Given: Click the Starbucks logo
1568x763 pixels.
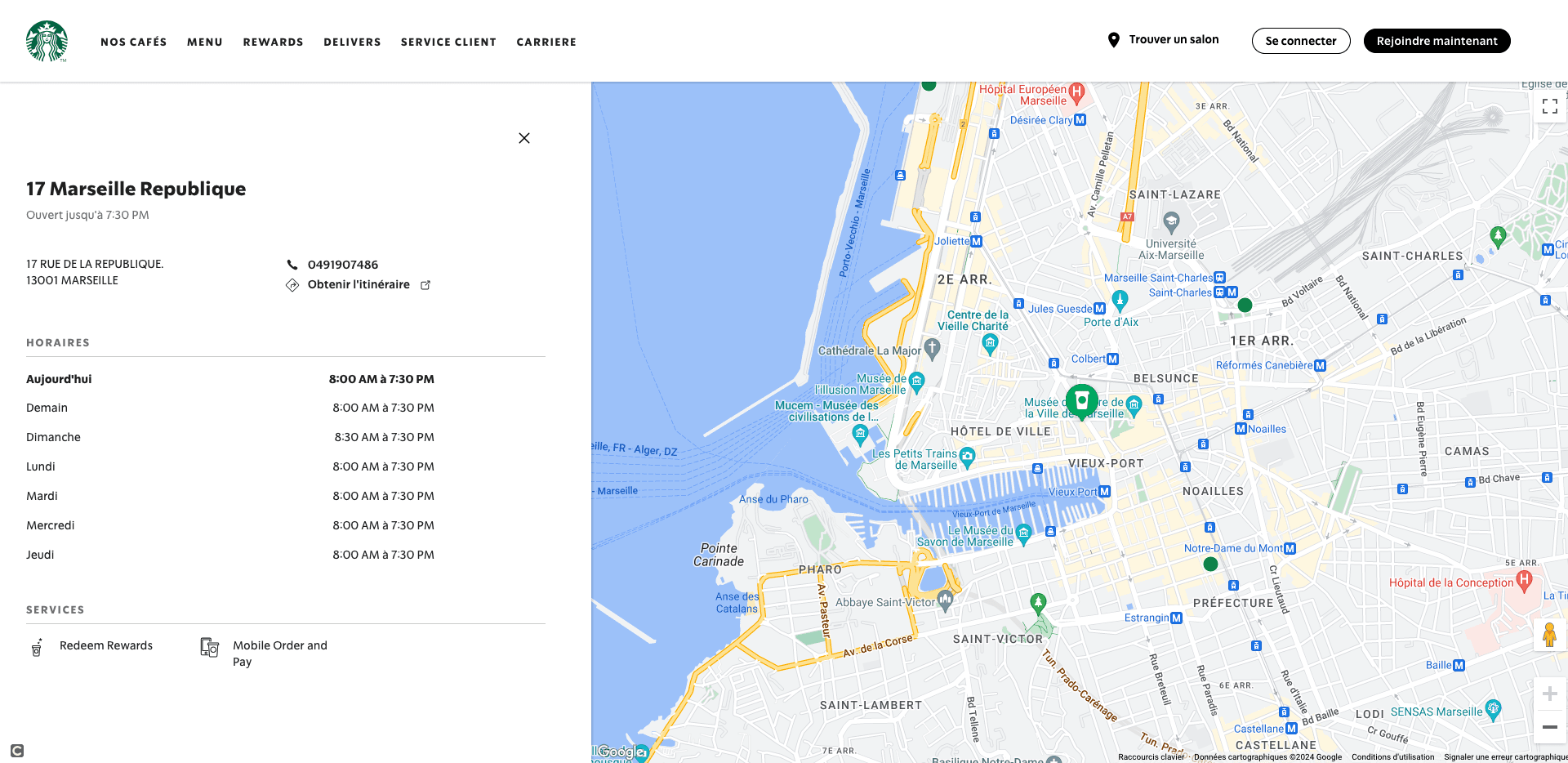Looking at the screenshot, I should 47,41.
